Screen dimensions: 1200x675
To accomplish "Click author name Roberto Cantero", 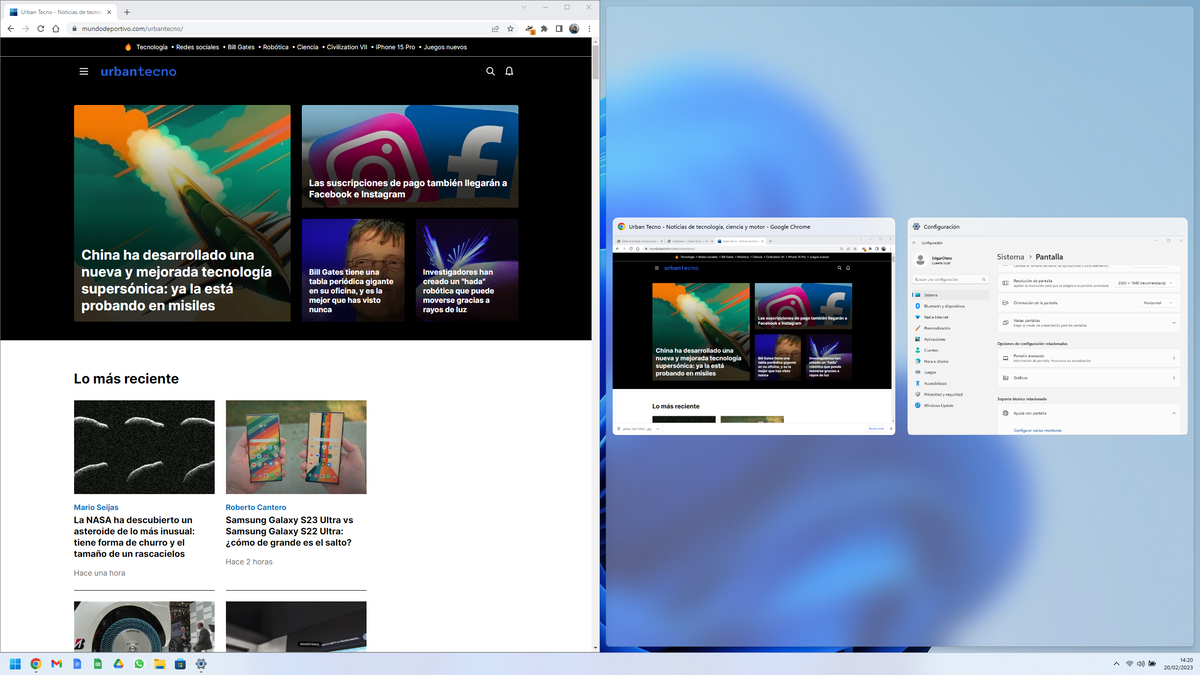I will (256, 507).
